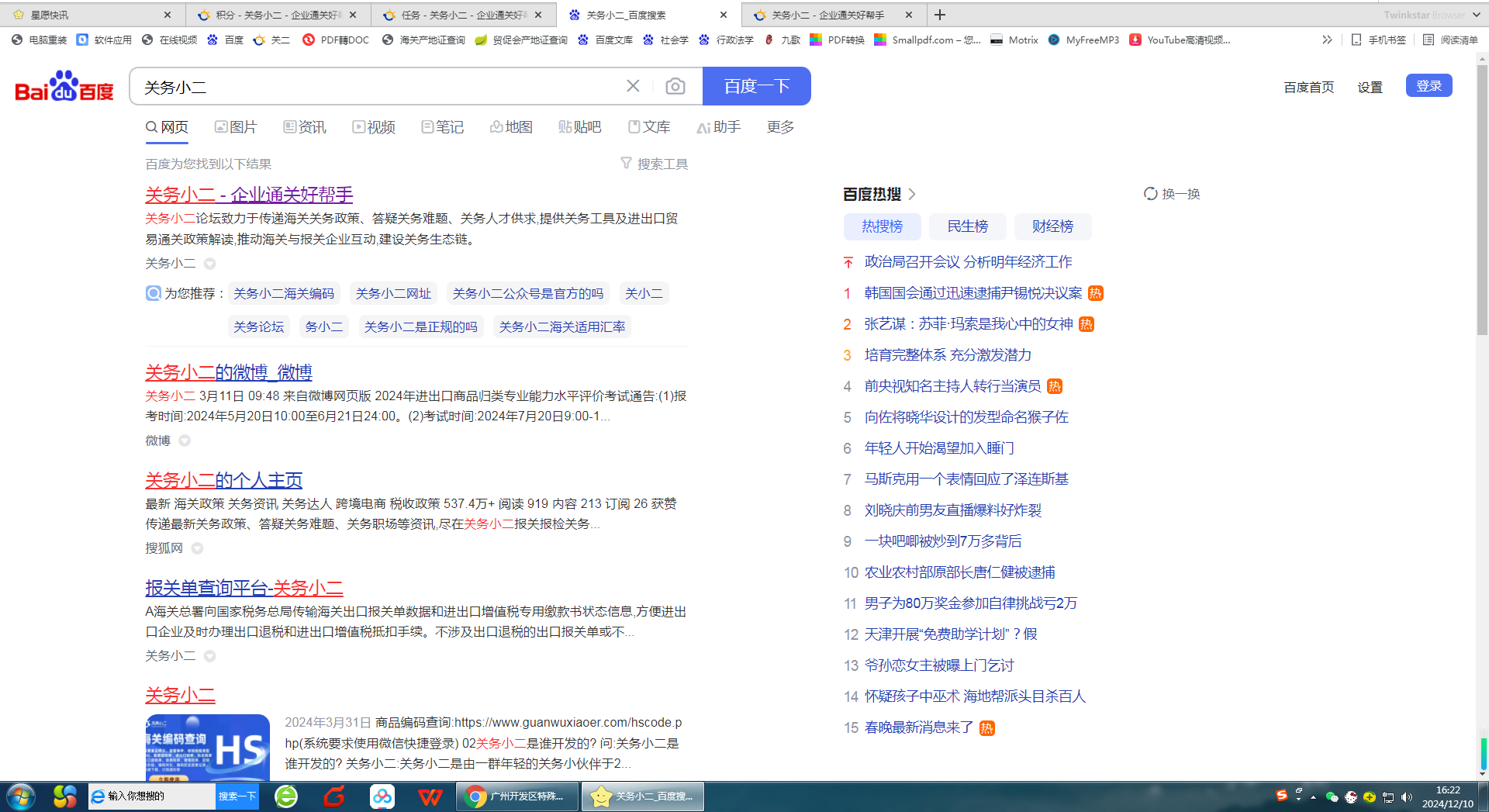Open 关务小二的微博_微博 result
This screenshot has width=1489, height=812.
[229, 372]
